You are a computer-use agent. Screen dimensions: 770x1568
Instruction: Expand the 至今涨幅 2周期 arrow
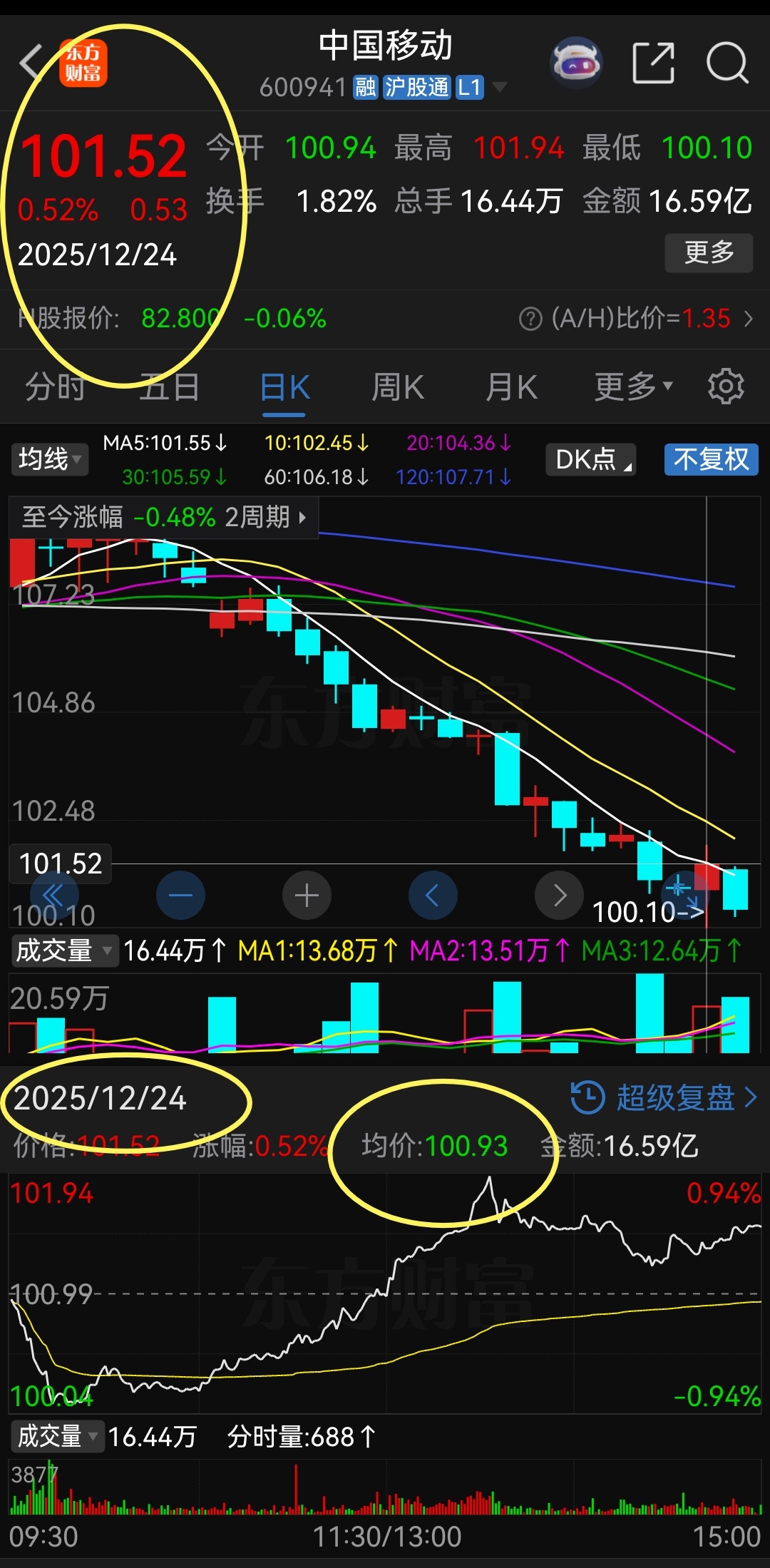coord(303,517)
